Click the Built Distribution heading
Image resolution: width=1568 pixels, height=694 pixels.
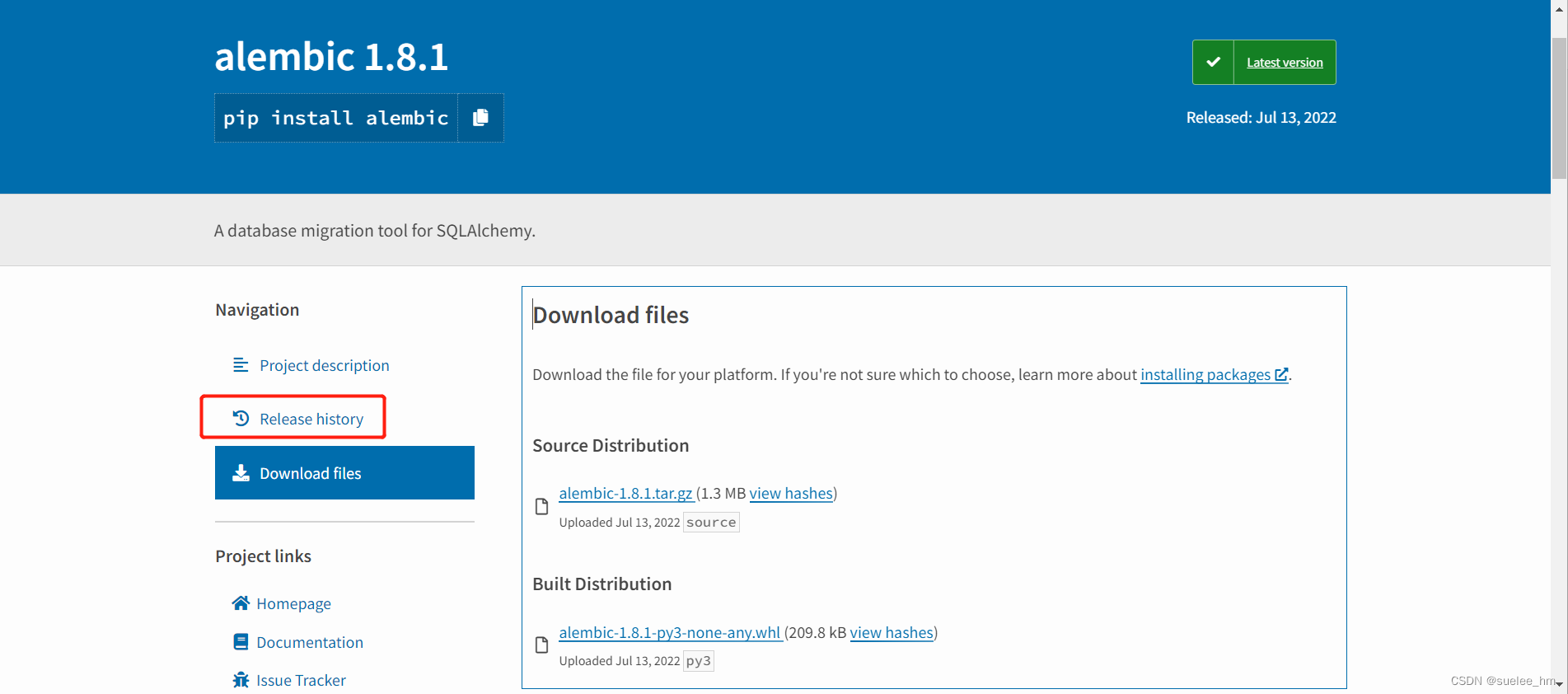pos(602,584)
